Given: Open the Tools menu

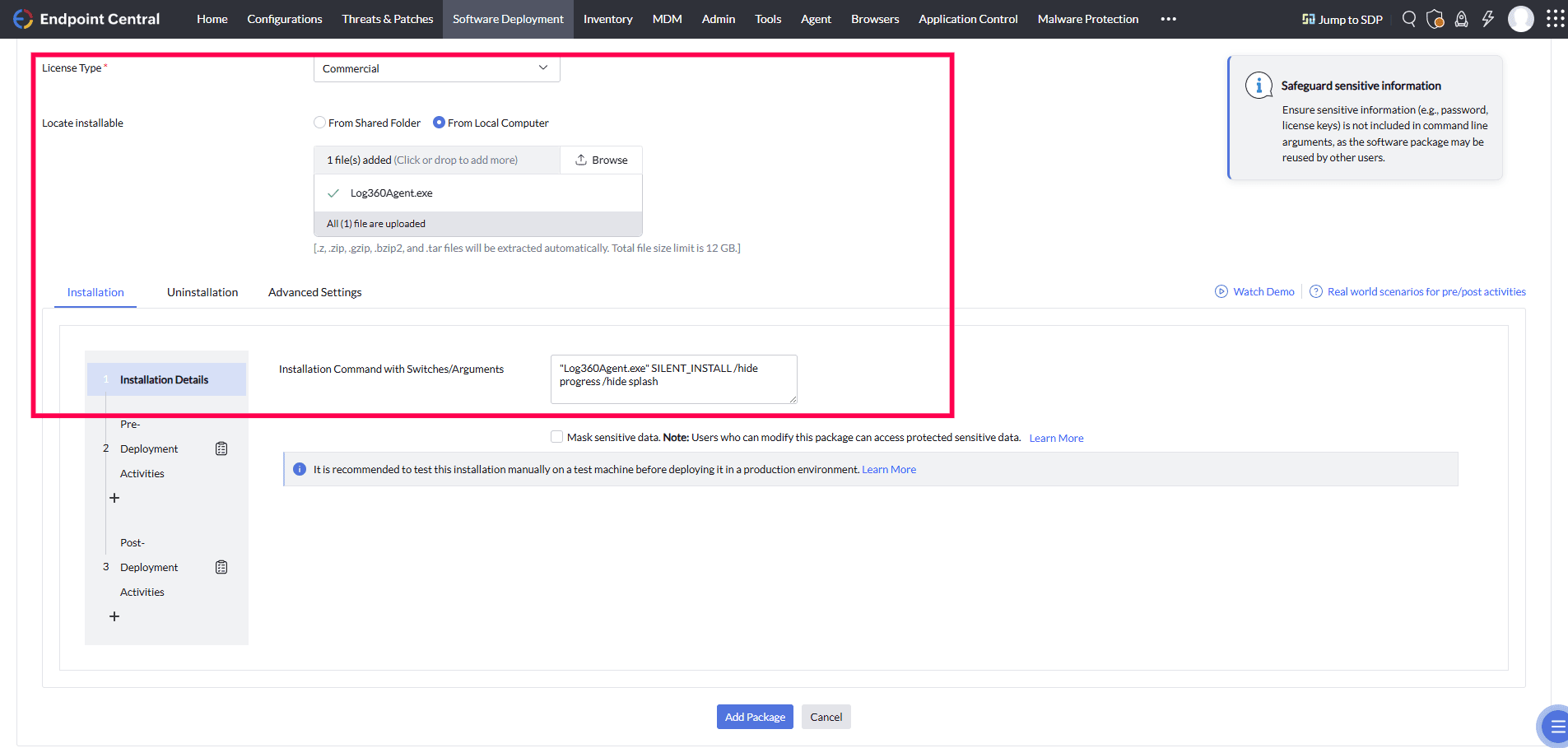Looking at the screenshot, I should point(768,19).
